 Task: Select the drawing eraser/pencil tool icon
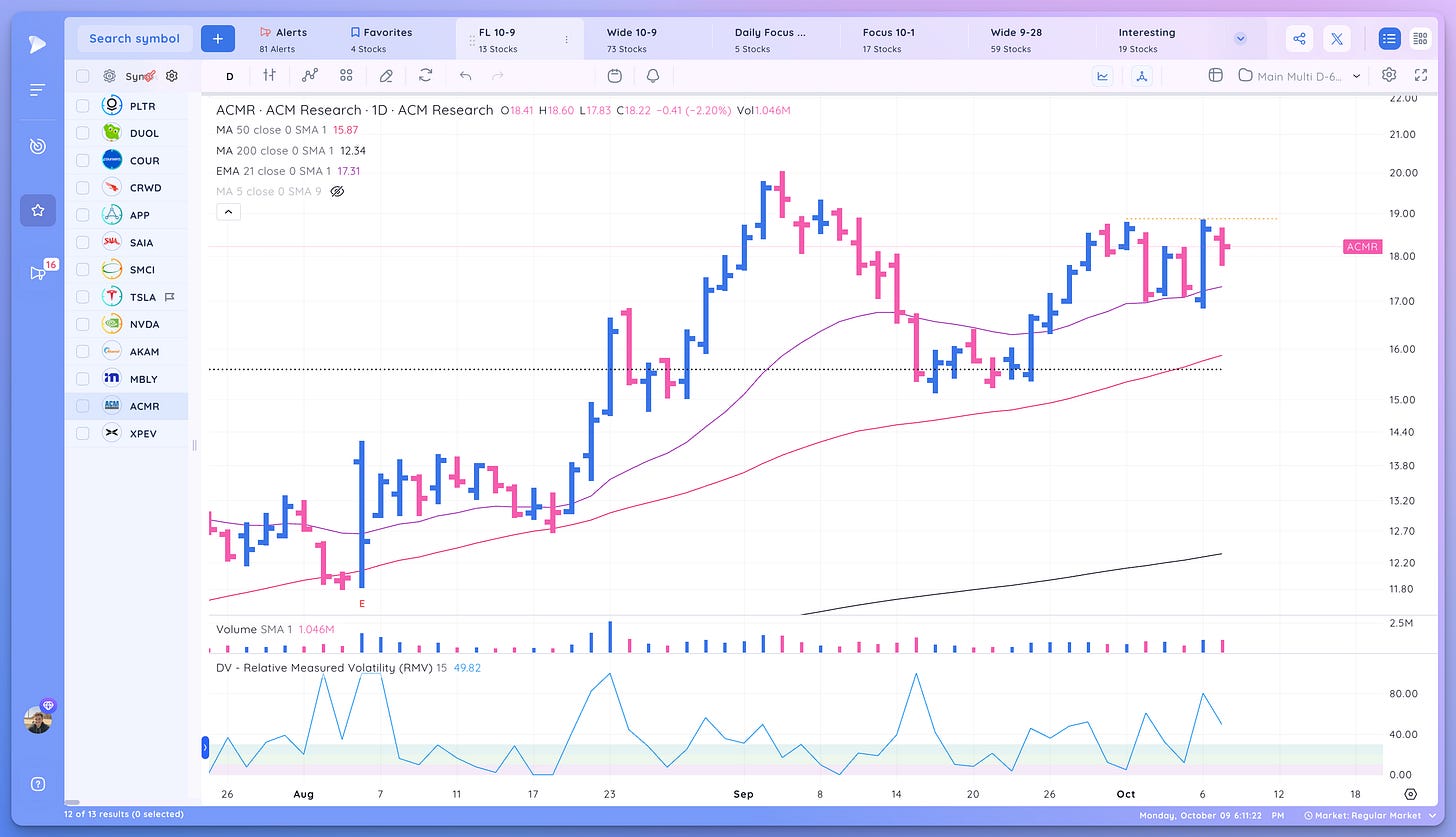pyautogui.click(x=386, y=75)
